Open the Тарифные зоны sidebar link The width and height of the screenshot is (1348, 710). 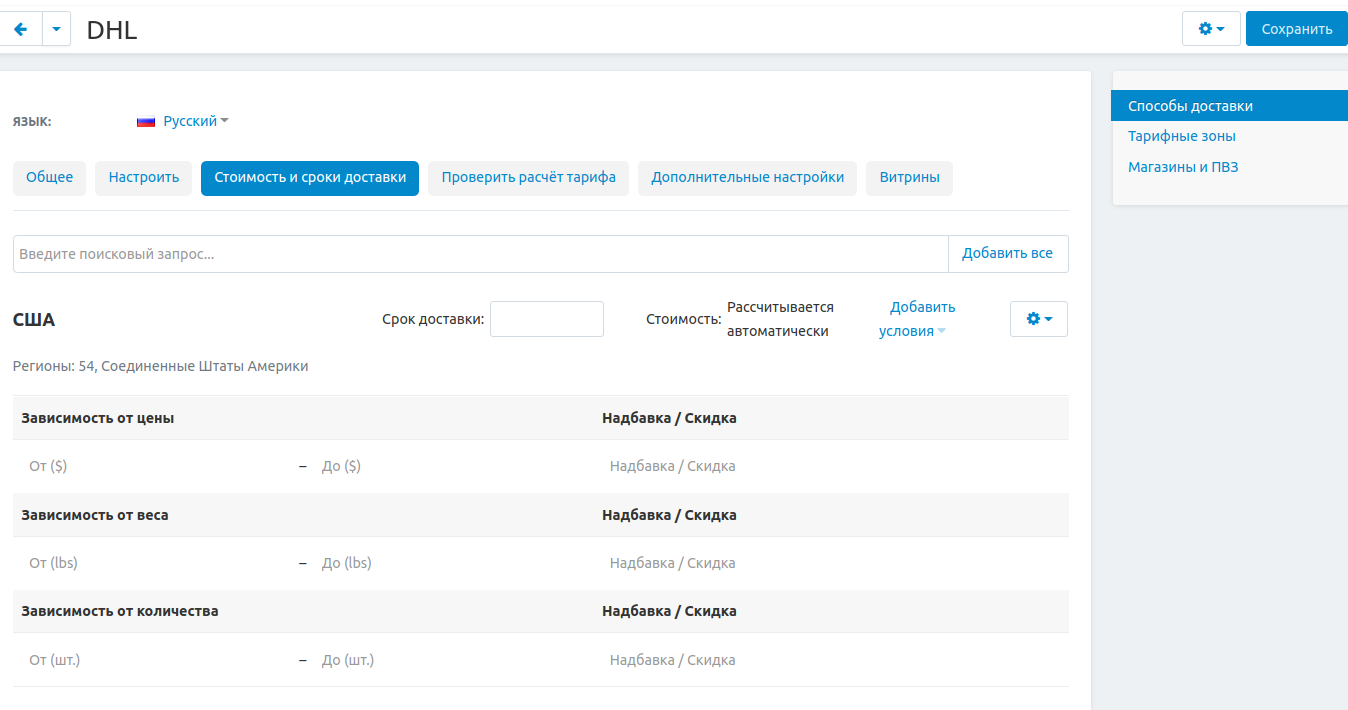pos(1181,136)
